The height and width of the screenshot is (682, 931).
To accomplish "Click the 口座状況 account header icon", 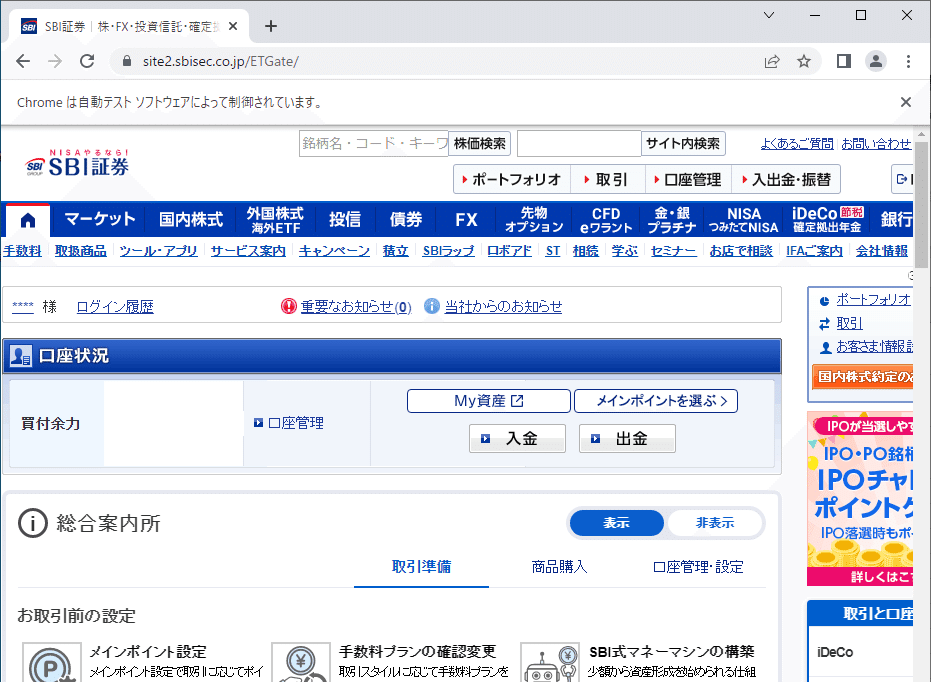I will tap(21, 356).
